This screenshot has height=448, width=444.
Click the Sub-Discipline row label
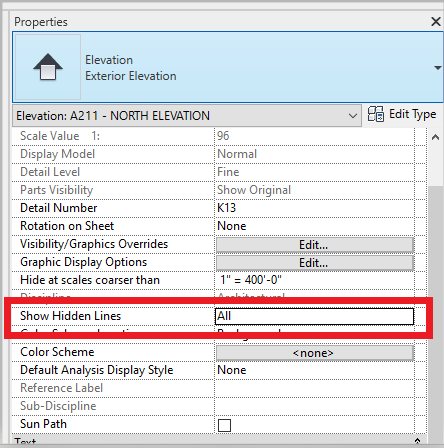[x=58, y=406]
